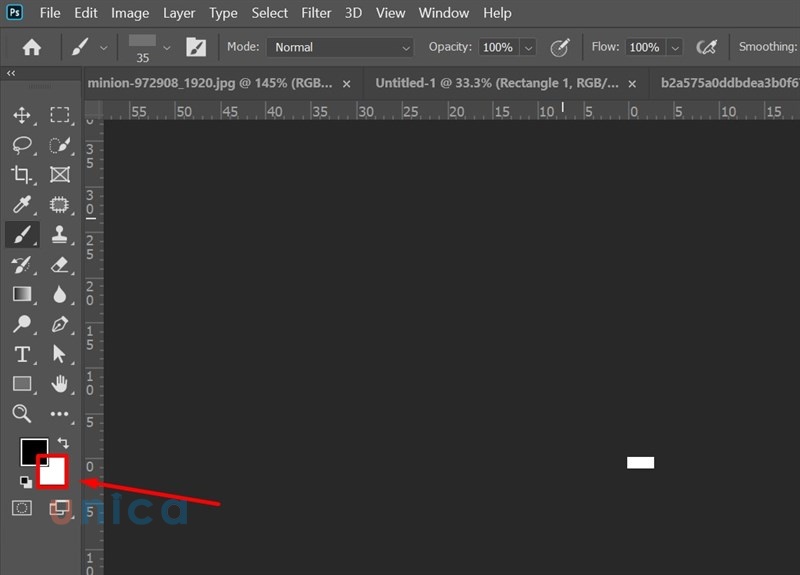800x575 pixels.
Task: Open the File menu
Action: 50,13
